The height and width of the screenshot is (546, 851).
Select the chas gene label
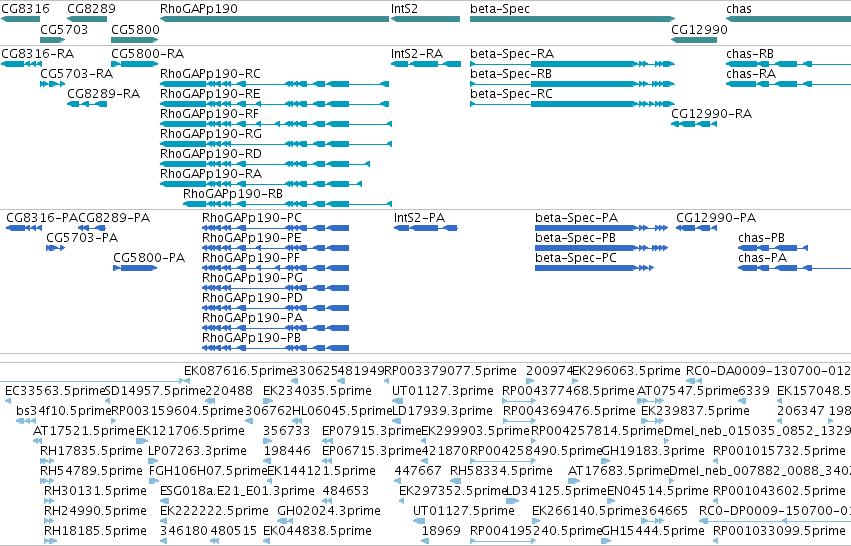coord(739,9)
